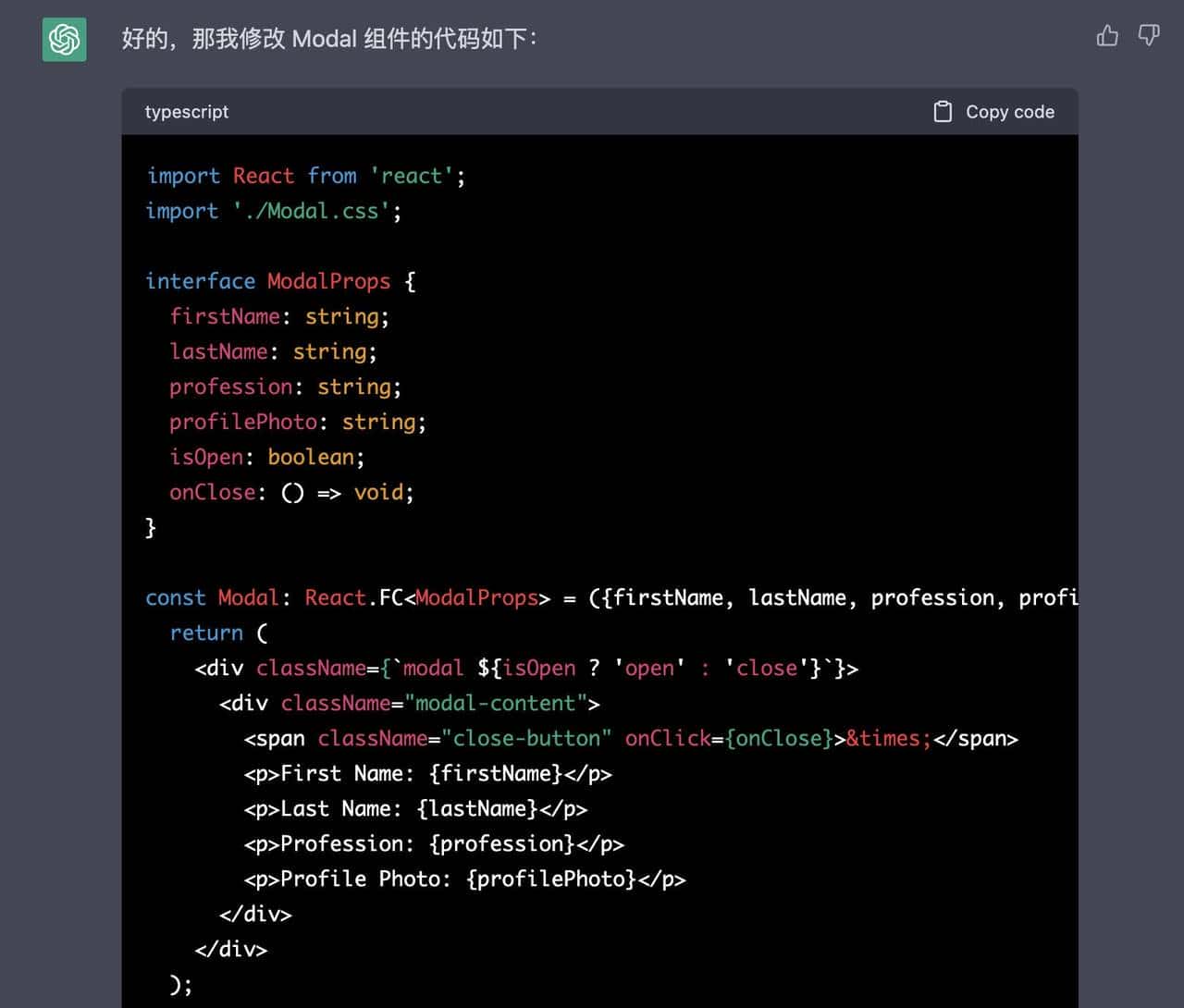This screenshot has width=1184, height=1008.
Task: Click the Chinese response text above the code
Action: [x=329, y=39]
